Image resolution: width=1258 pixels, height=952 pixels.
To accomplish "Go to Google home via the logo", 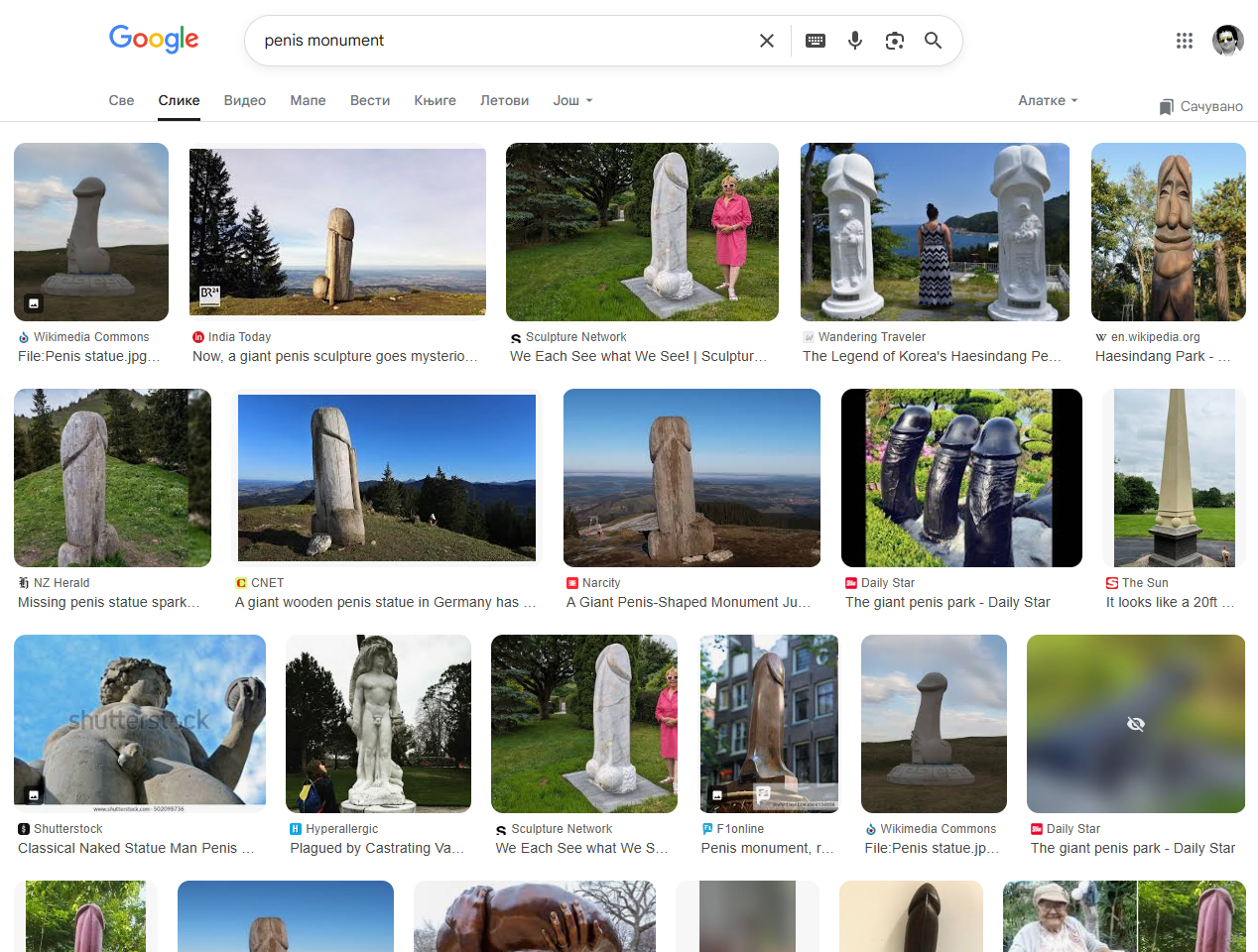I will 154,40.
